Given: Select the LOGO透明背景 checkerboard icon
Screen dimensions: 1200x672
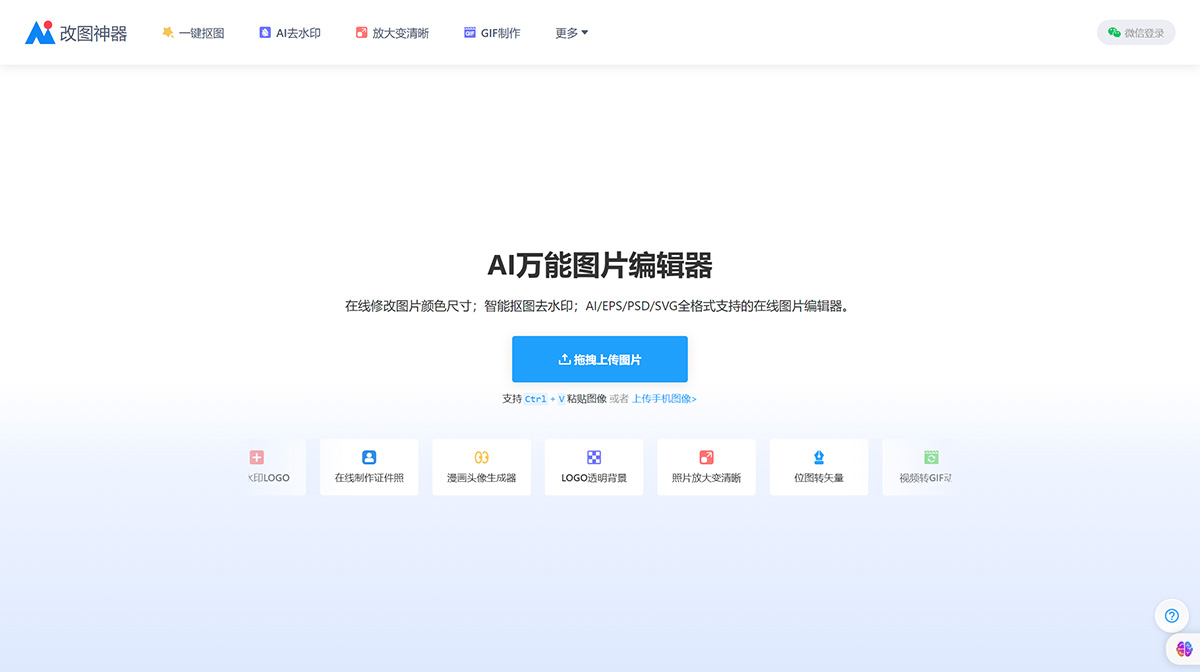Looking at the screenshot, I should coord(593,459).
